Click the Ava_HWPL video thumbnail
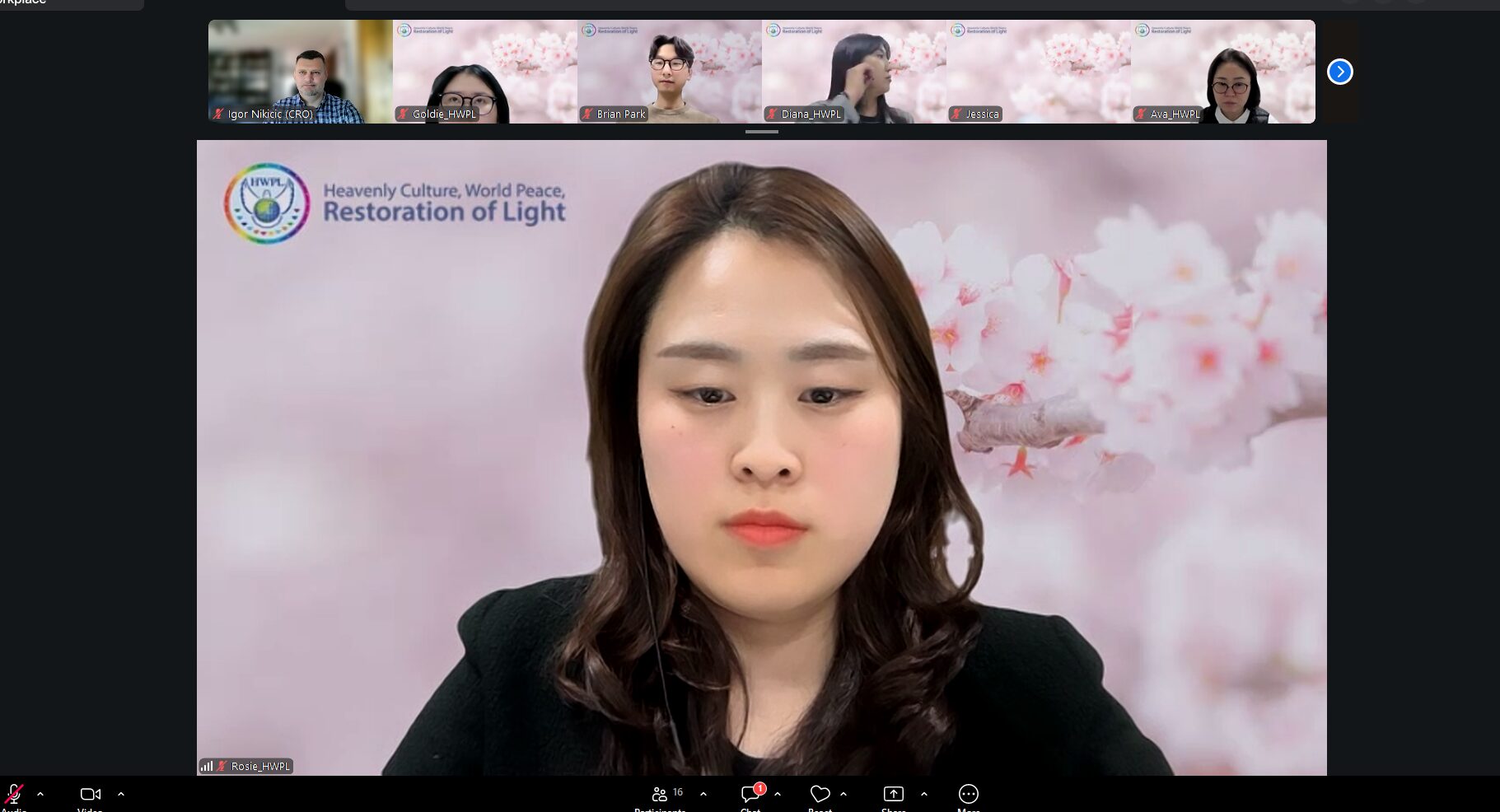The image size is (1500, 812). coord(1222,72)
